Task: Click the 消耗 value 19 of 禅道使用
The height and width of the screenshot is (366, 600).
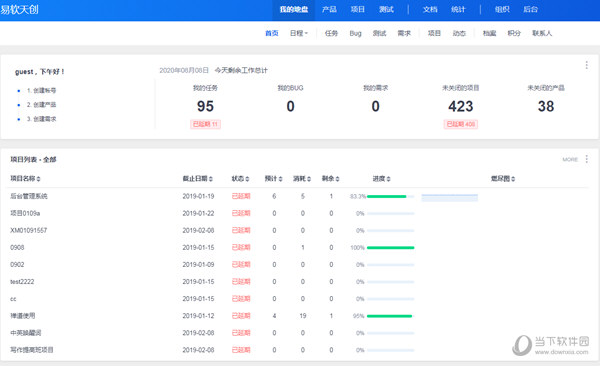Action: (x=303, y=316)
